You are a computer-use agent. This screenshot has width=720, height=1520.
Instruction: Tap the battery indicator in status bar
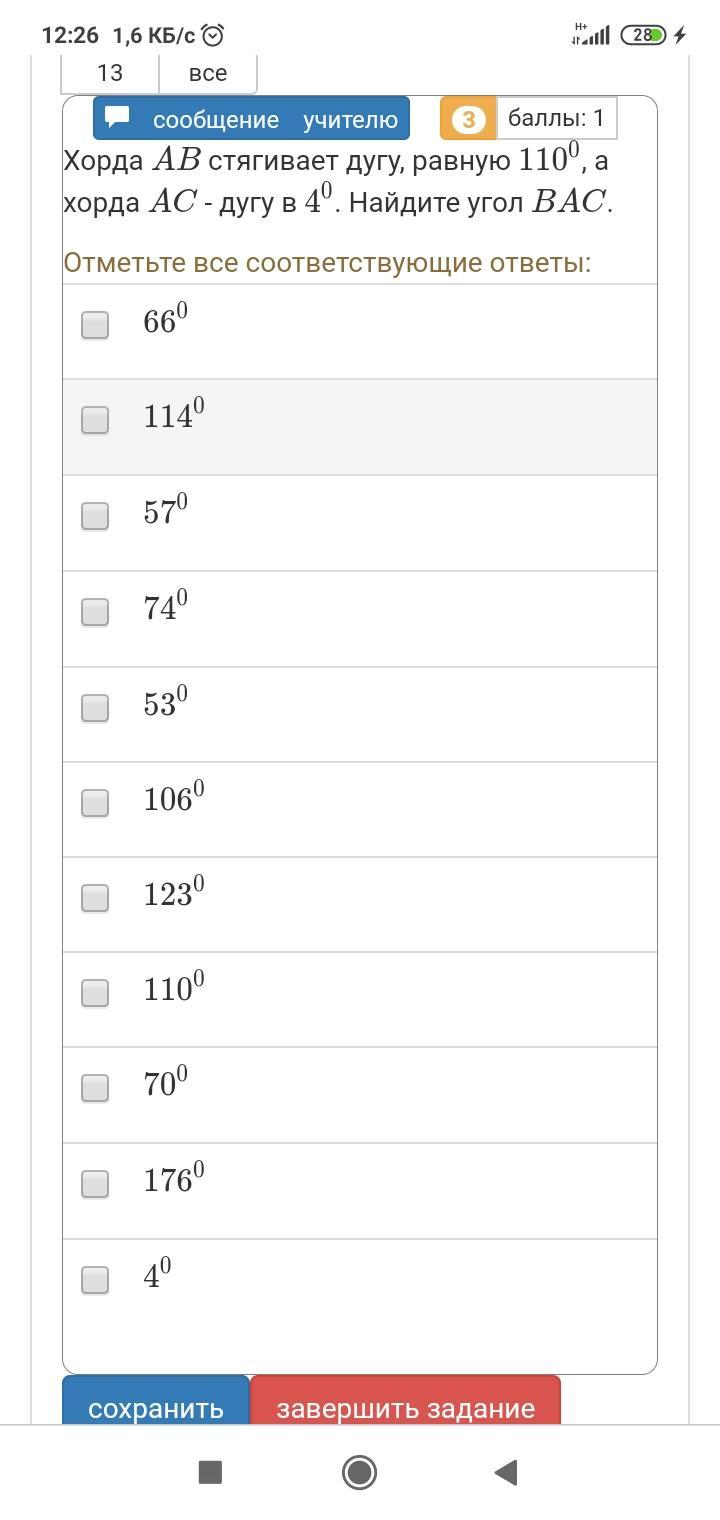pos(643,35)
